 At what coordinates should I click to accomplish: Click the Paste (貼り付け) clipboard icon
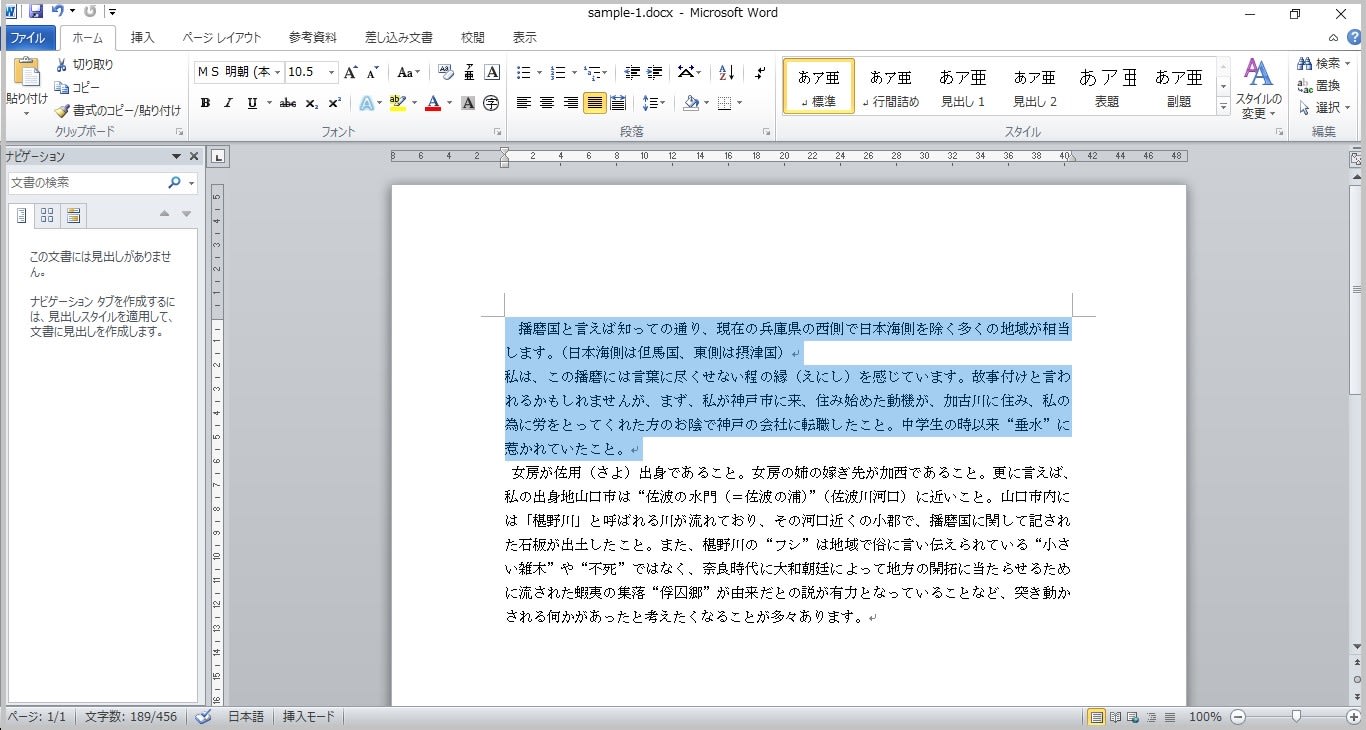tap(26, 73)
